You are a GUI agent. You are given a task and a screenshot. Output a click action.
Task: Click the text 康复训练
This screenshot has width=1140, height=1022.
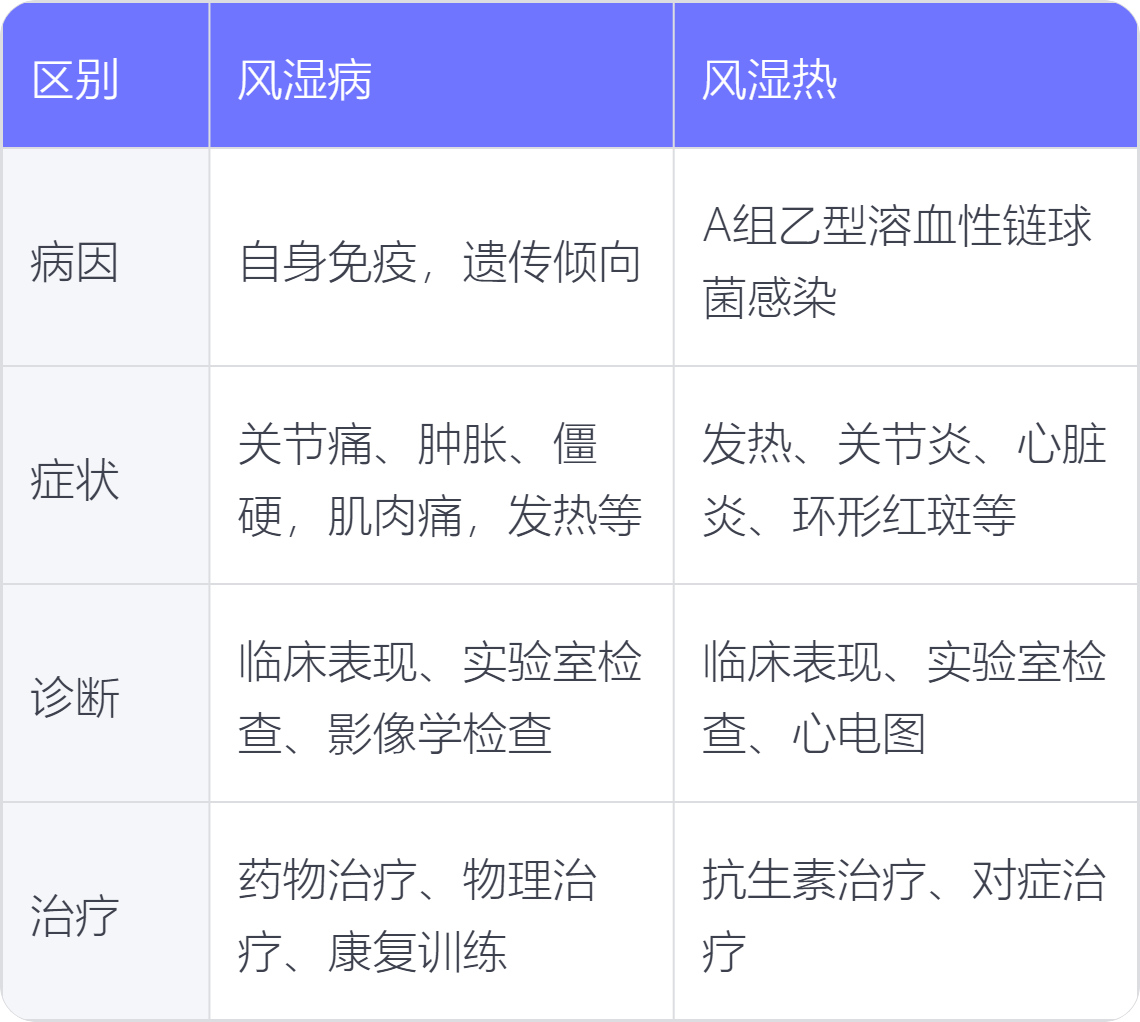coord(418,952)
